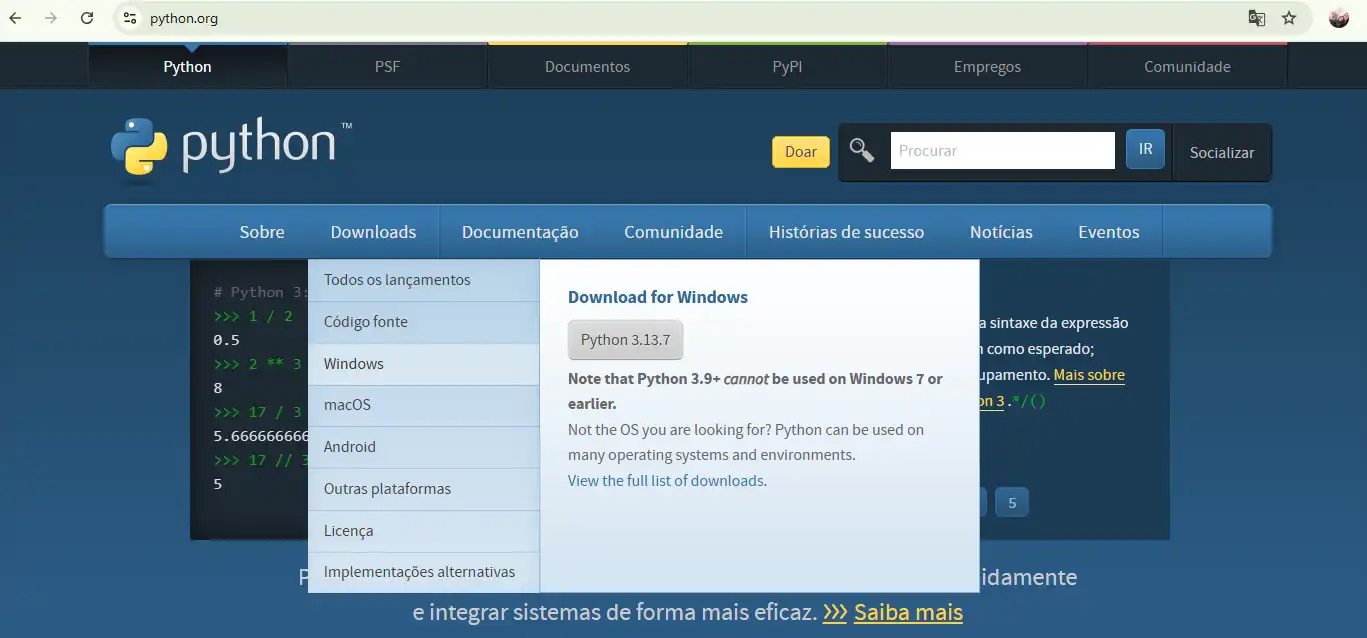The width and height of the screenshot is (1367, 638).
Task: Click the yellow Doar button
Action: [x=801, y=151]
